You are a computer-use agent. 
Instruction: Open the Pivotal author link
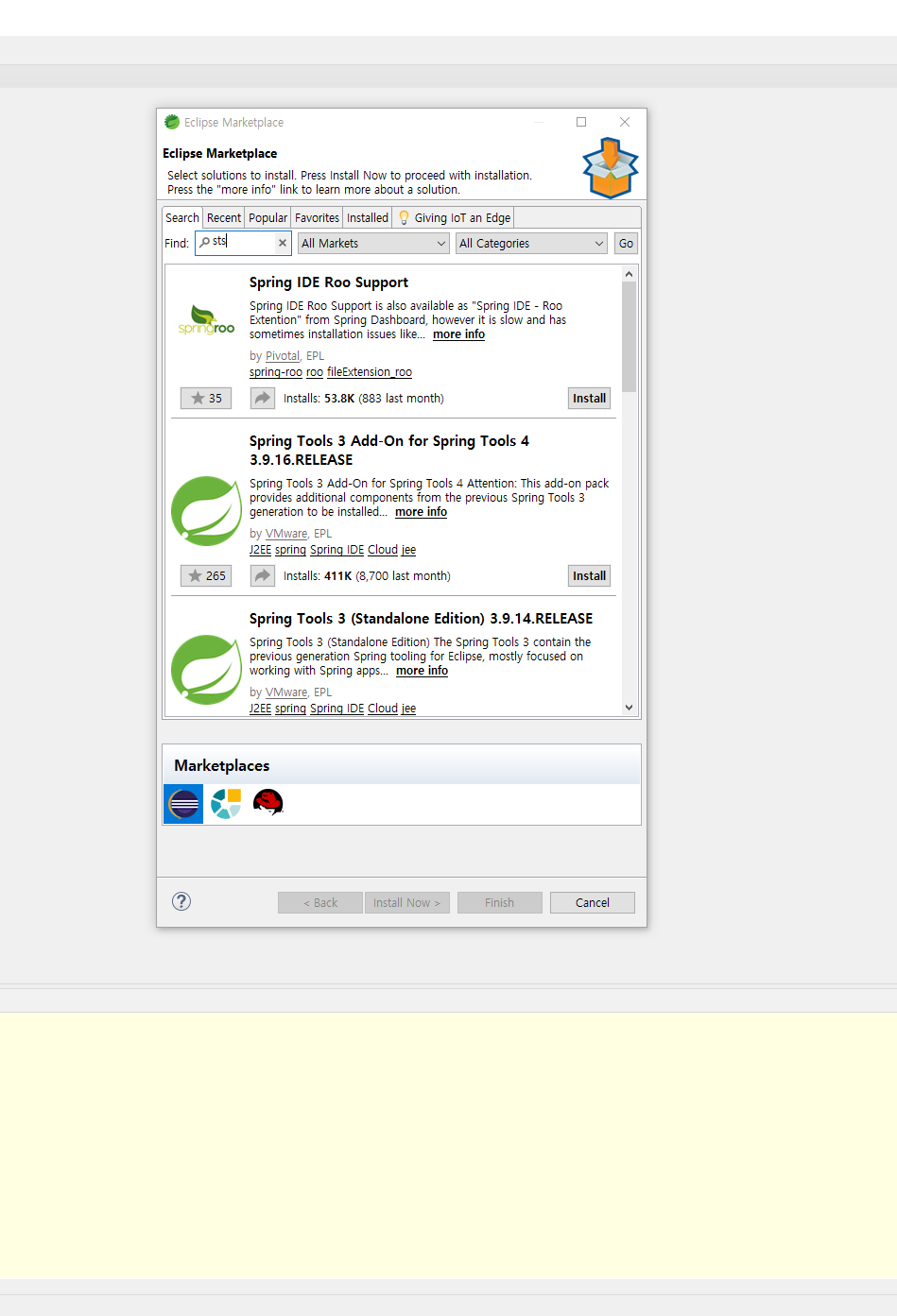283,356
